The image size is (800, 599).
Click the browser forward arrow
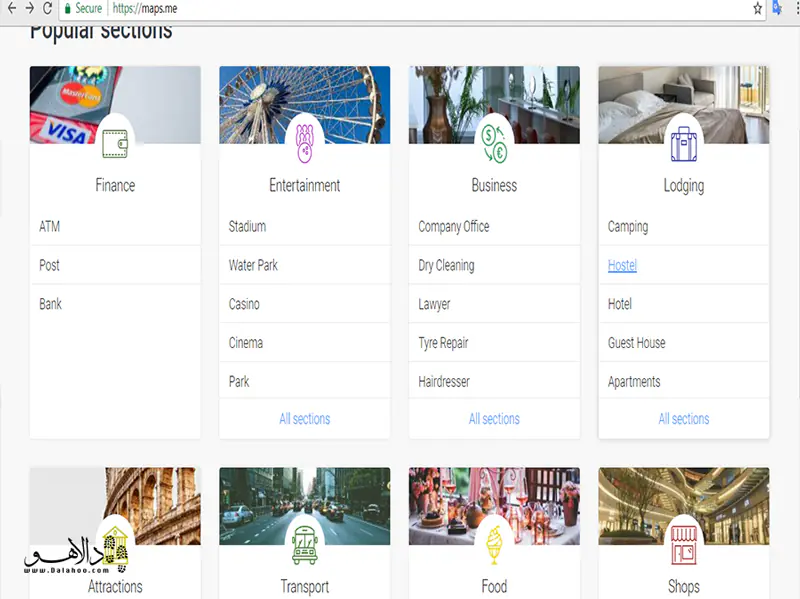[x=30, y=8]
